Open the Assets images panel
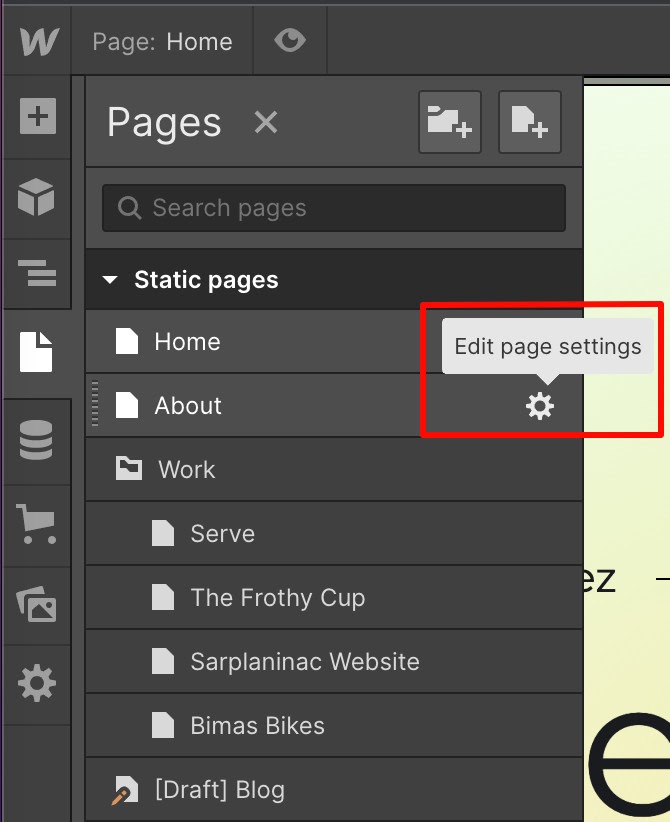 tap(36, 604)
